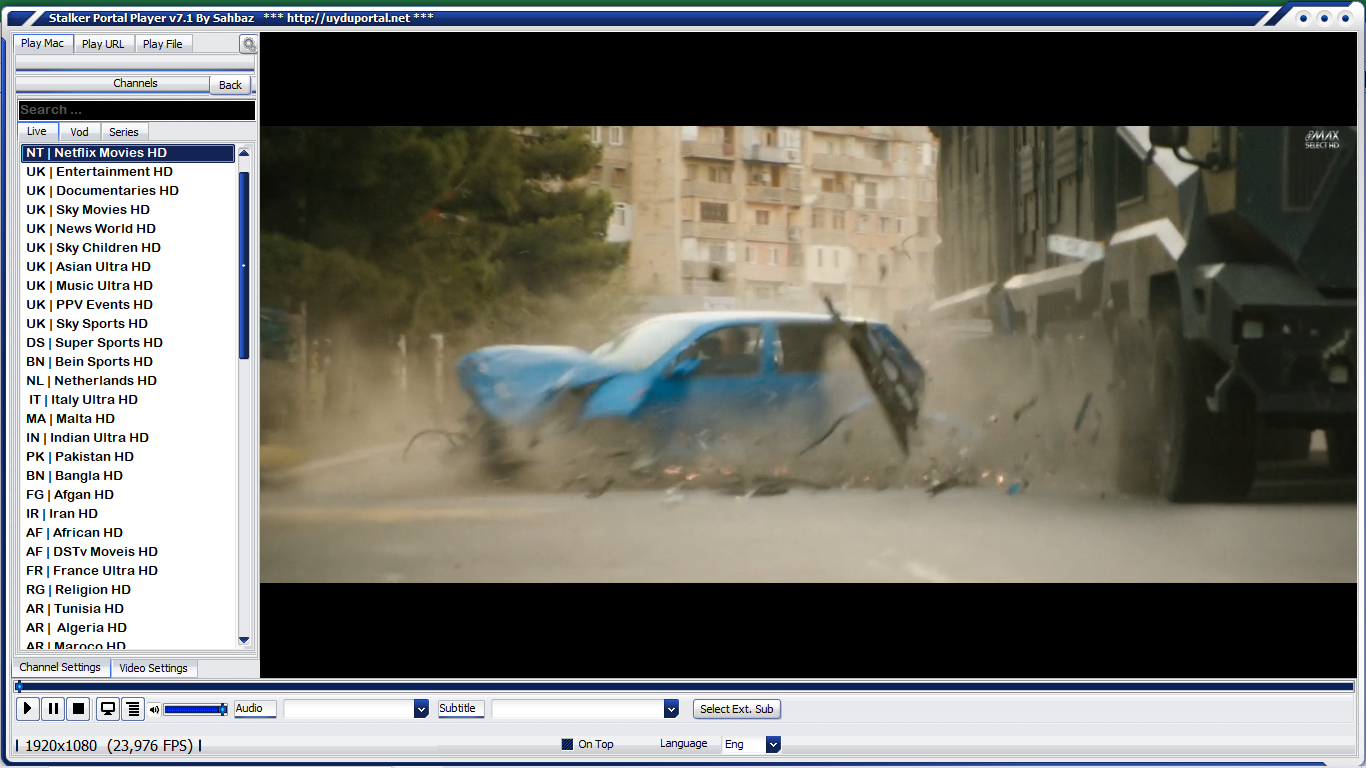This screenshot has width=1366, height=768.
Task: Select BN | Bein Sports HD channel
Action: point(128,362)
